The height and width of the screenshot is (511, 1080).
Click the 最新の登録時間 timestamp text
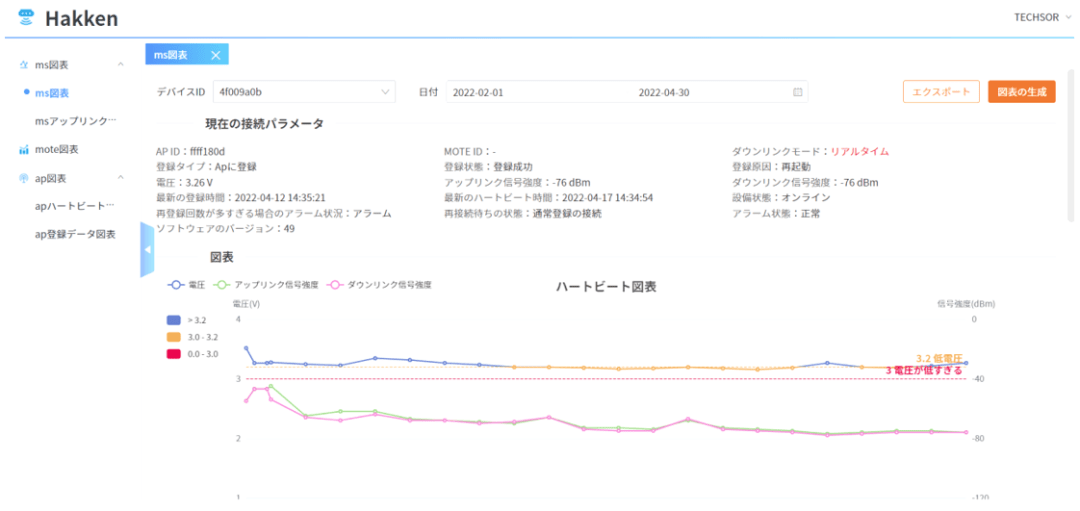tap(241, 198)
